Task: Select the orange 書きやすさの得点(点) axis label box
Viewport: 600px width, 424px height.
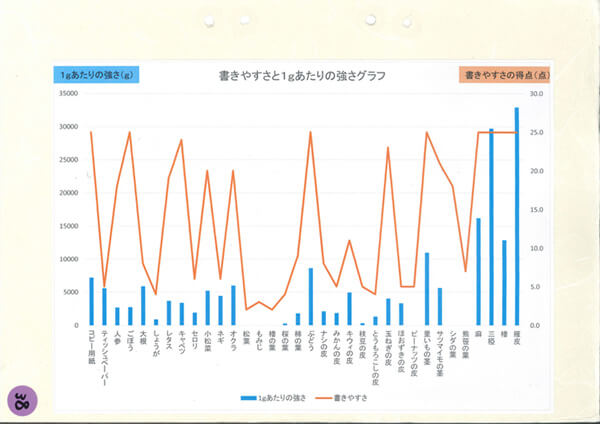Action: click(505, 75)
